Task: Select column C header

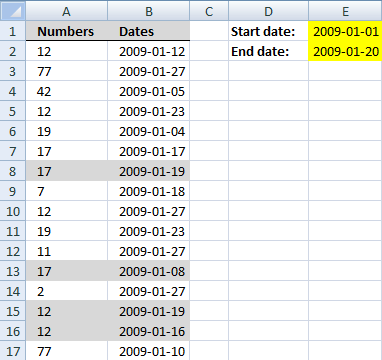Action: pyautogui.click(x=209, y=11)
